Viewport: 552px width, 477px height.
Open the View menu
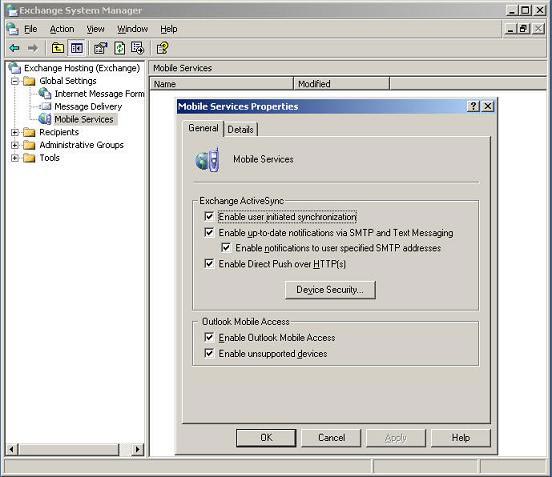pyautogui.click(x=95, y=29)
